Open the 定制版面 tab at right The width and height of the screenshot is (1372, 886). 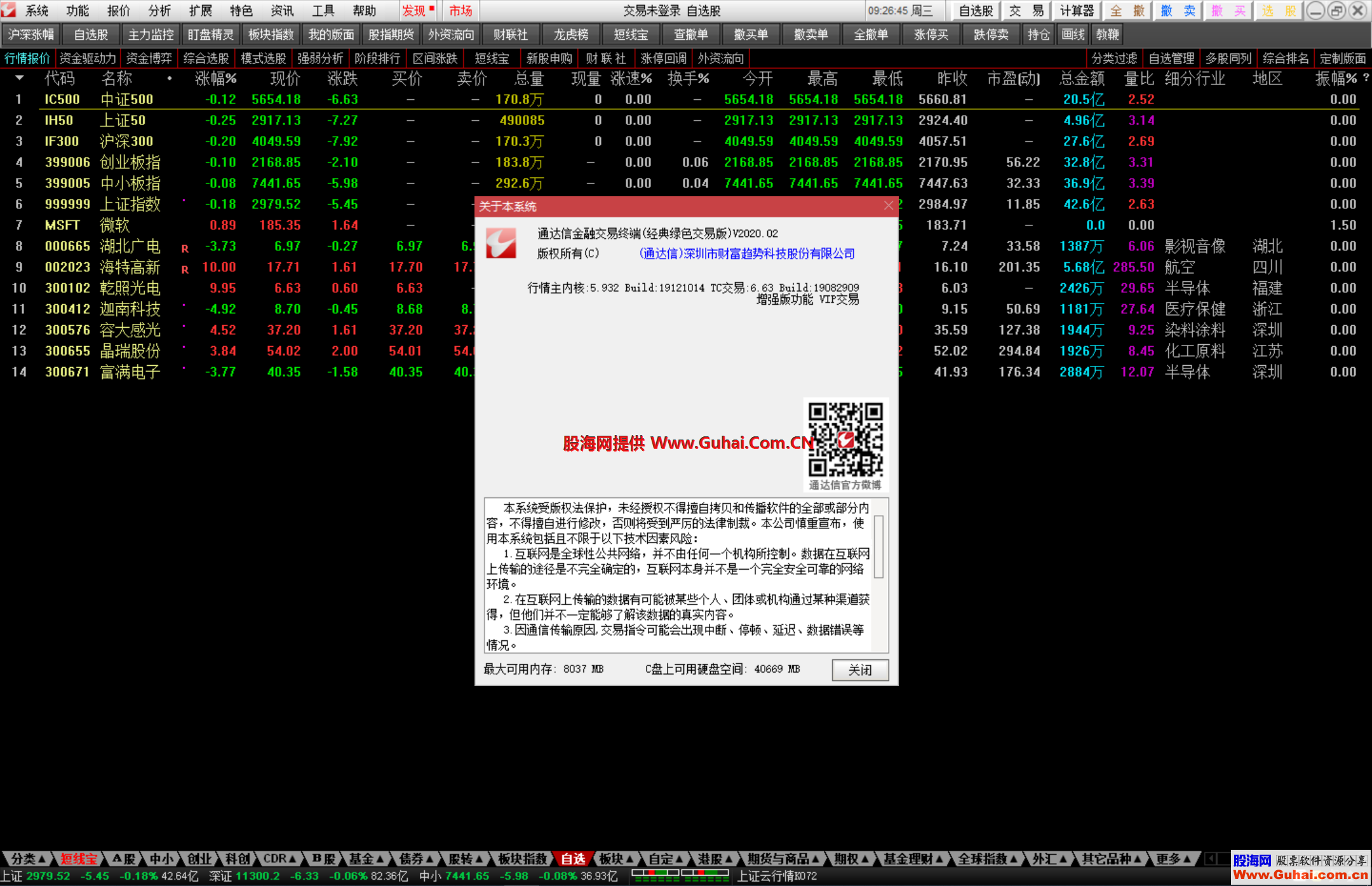1343,58
